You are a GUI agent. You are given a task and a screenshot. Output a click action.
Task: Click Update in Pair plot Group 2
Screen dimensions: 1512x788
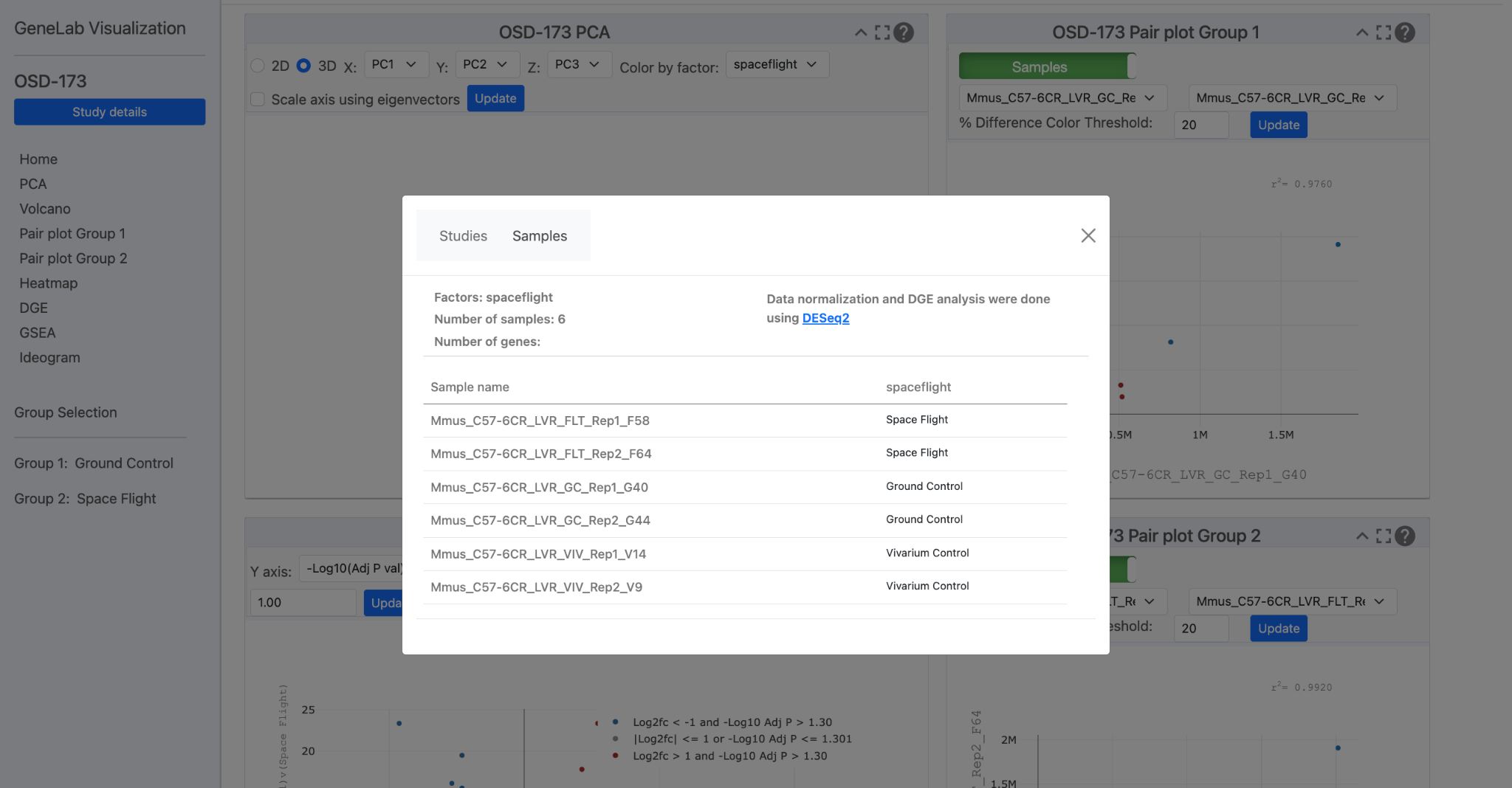(x=1279, y=629)
